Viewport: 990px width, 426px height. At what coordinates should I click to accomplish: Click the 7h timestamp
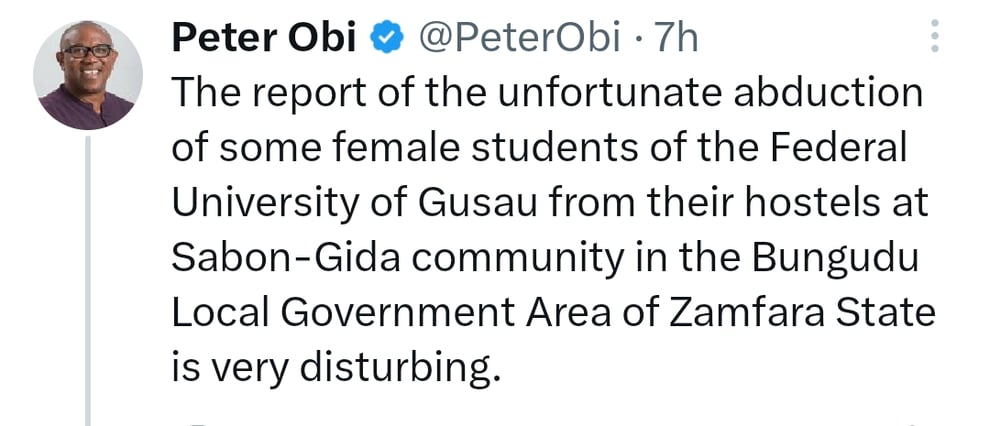point(675,40)
